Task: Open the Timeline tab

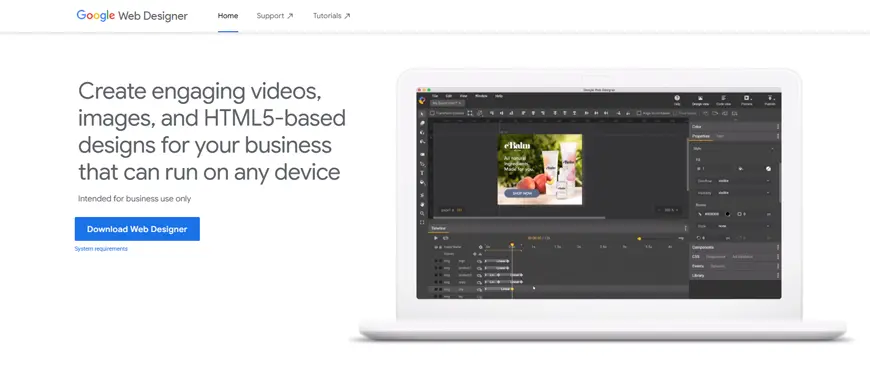Action: pyautogui.click(x=438, y=228)
